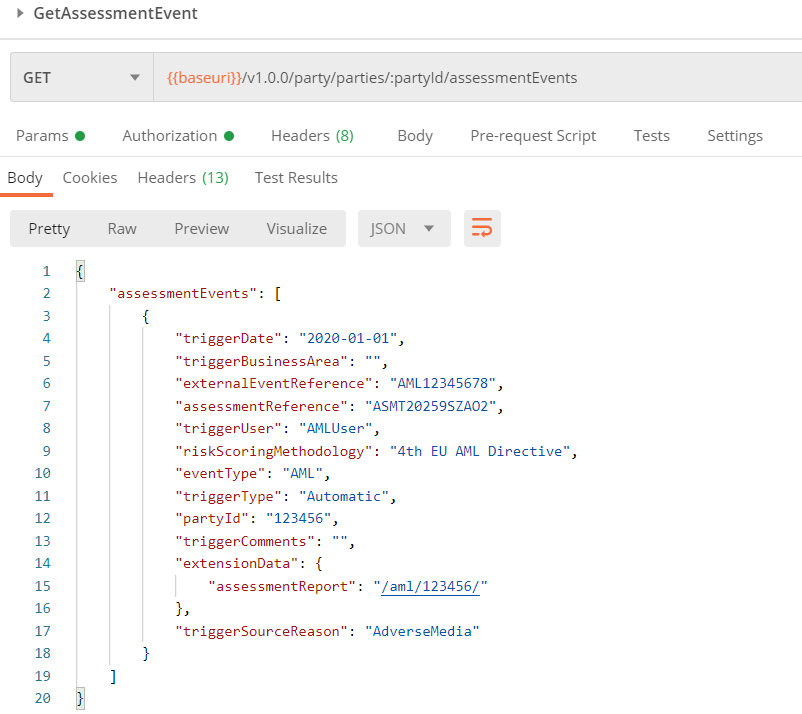View response Headers (13) tab
This screenshot has width=802, height=714.
[183, 177]
